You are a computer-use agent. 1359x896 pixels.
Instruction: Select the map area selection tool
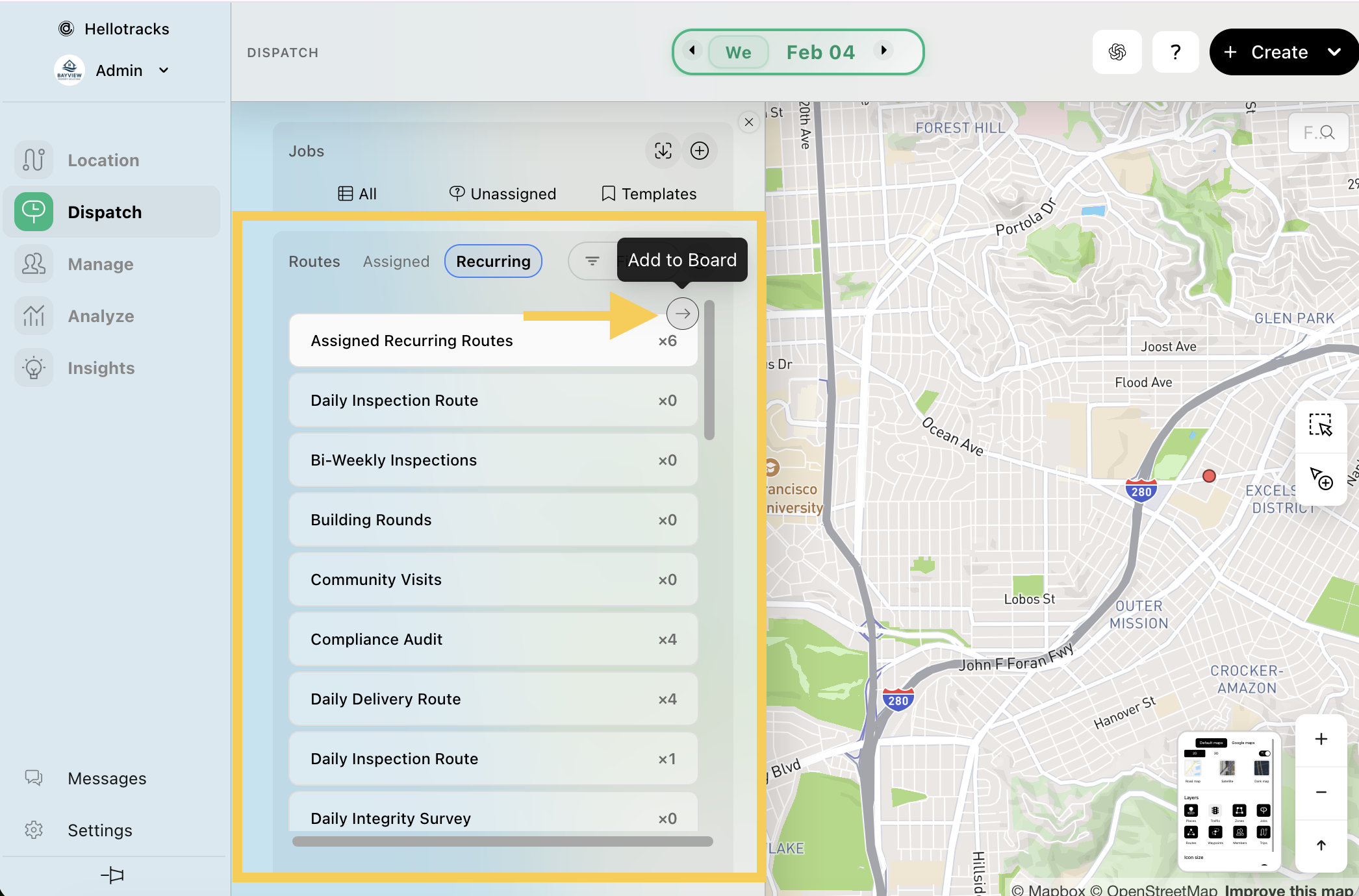point(1320,425)
